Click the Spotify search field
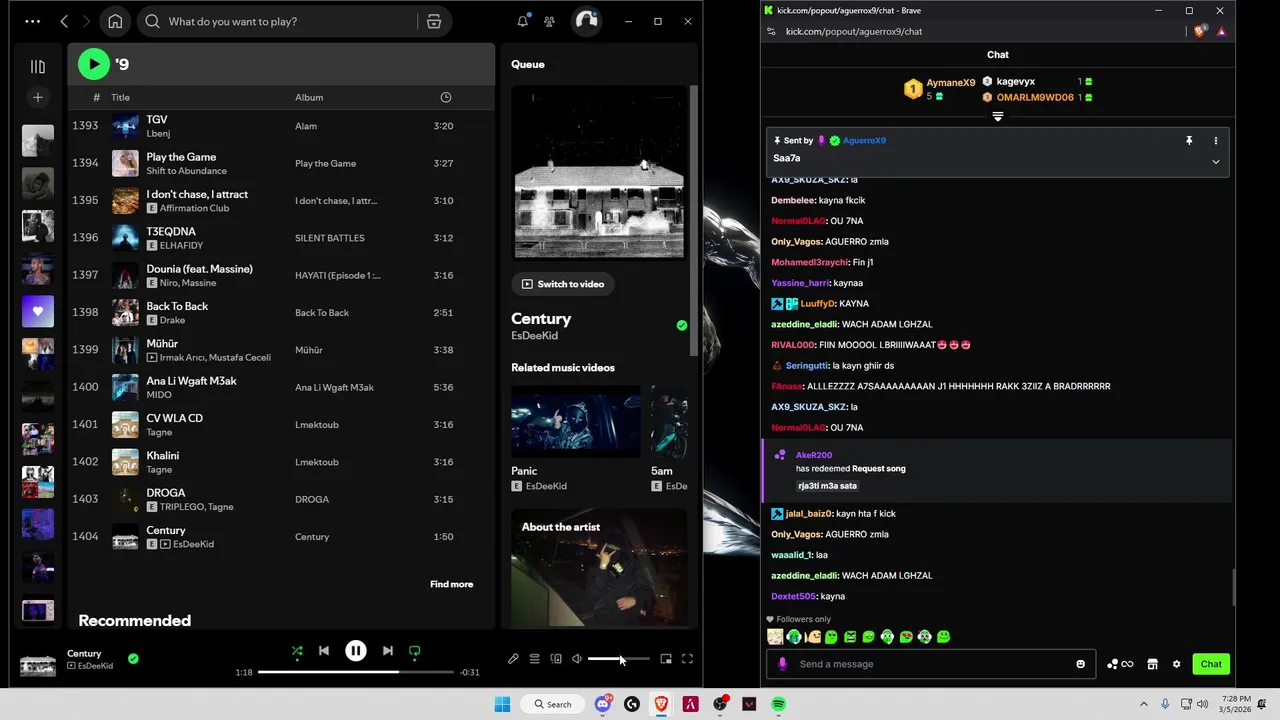 [x=292, y=21]
